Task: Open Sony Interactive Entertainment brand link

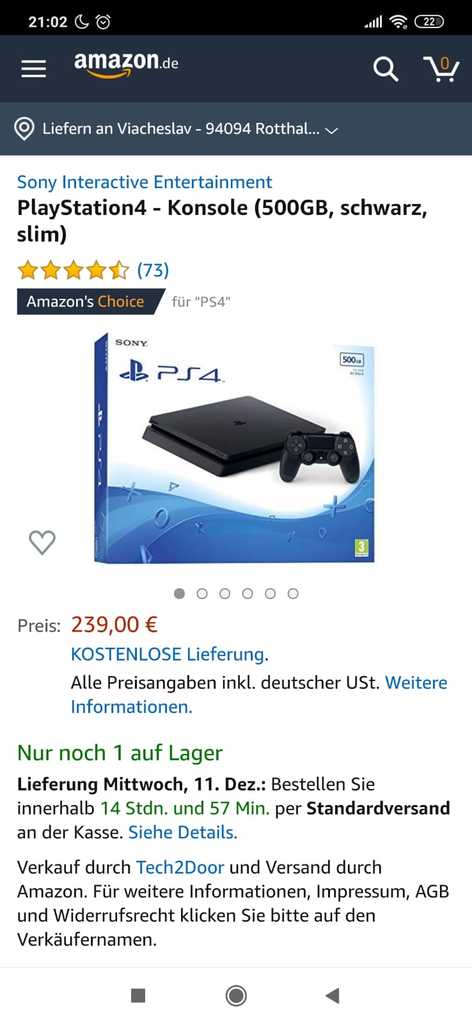Action: coord(144,182)
